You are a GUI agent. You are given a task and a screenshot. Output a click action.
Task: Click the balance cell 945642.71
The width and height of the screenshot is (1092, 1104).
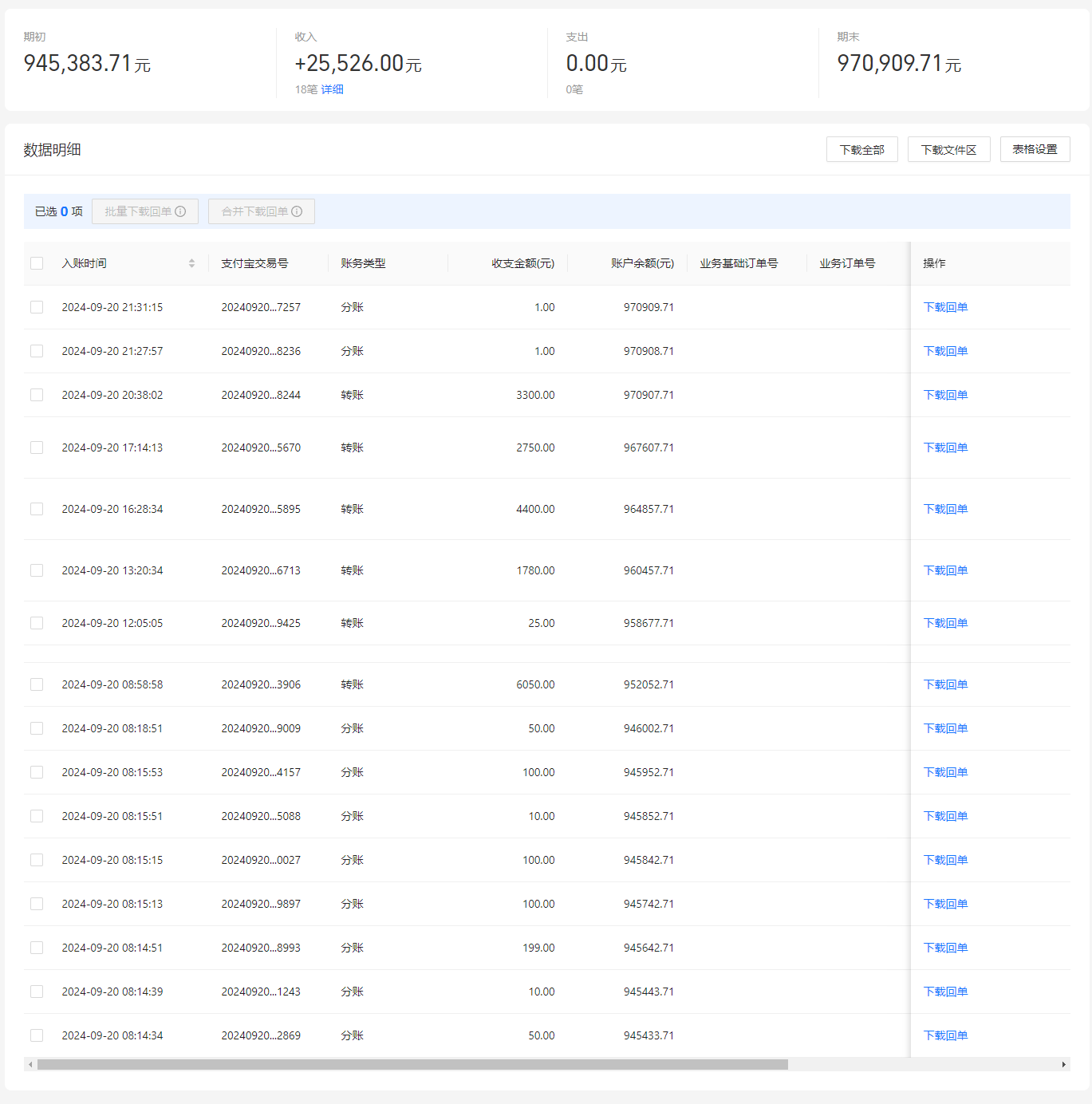[648, 948]
